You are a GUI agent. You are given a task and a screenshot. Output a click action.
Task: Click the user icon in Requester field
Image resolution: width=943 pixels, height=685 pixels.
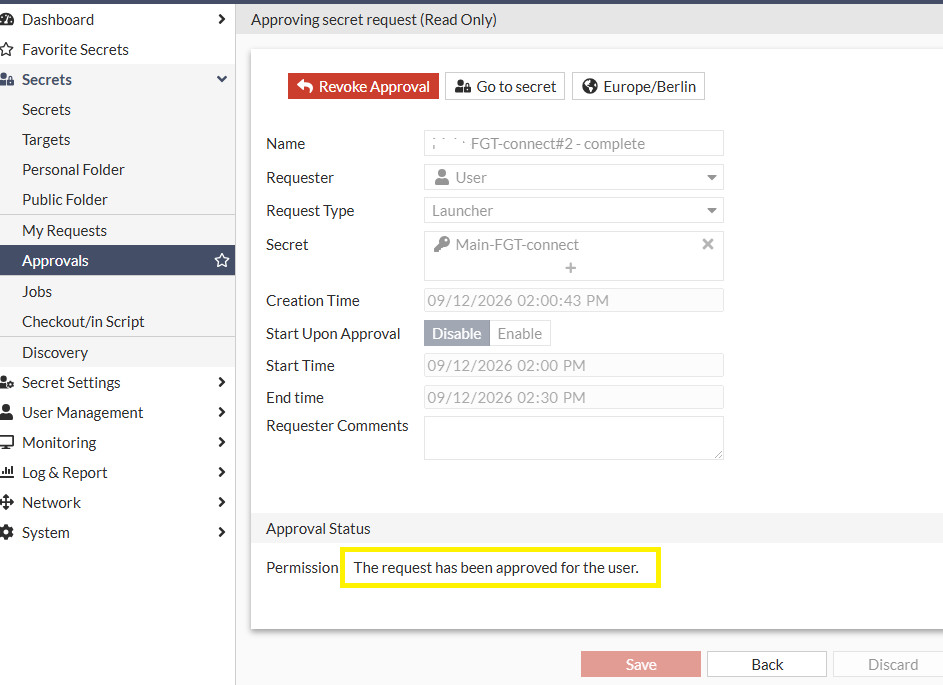[x=442, y=177]
